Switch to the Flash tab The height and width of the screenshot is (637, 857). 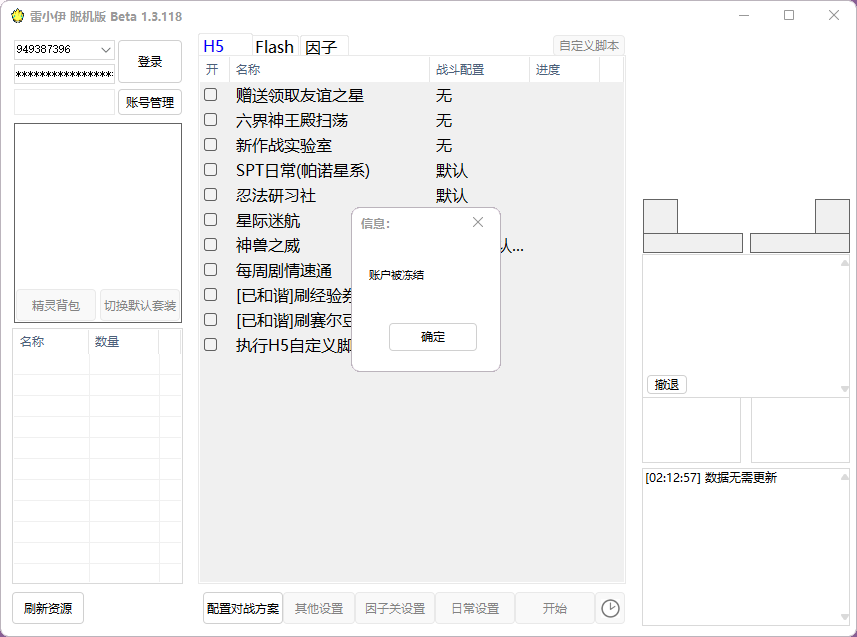[275, 47]
